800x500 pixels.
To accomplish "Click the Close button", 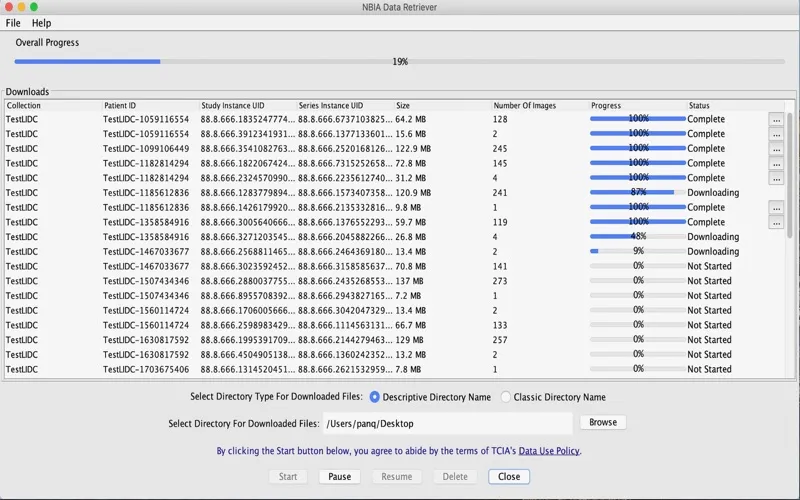I will tap(509, 477).
